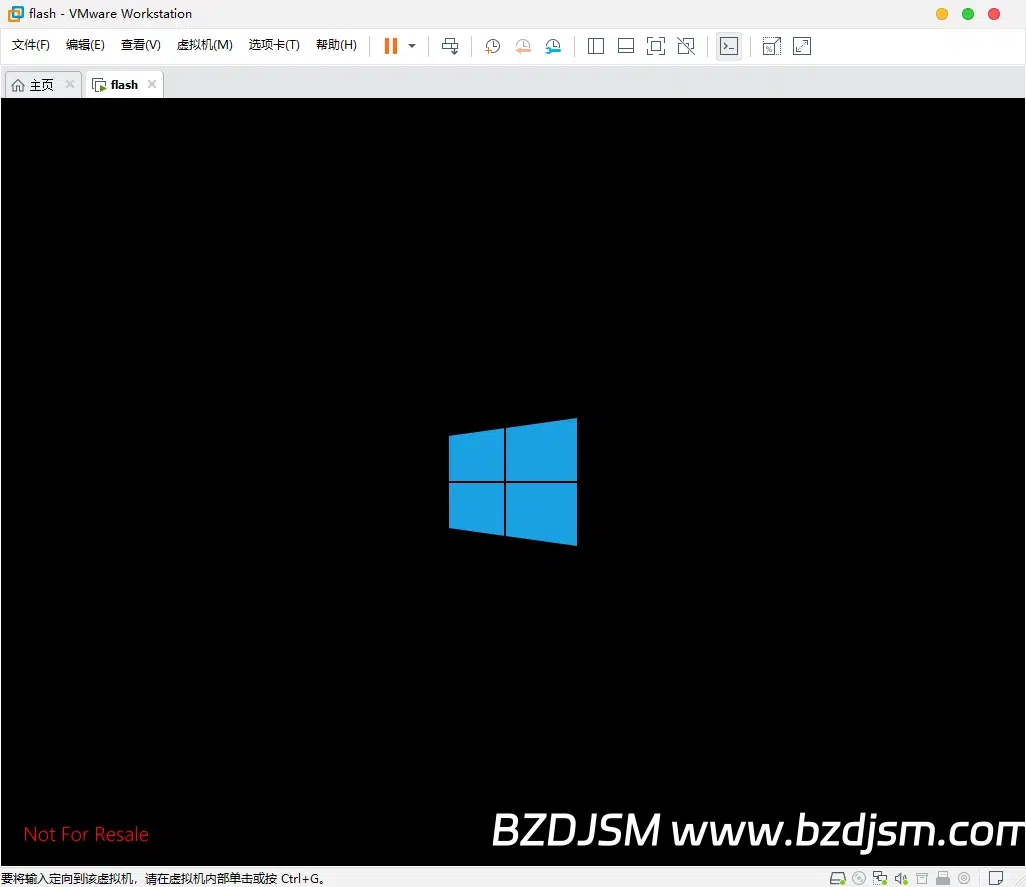Enter full screen mode

(656, 46)
